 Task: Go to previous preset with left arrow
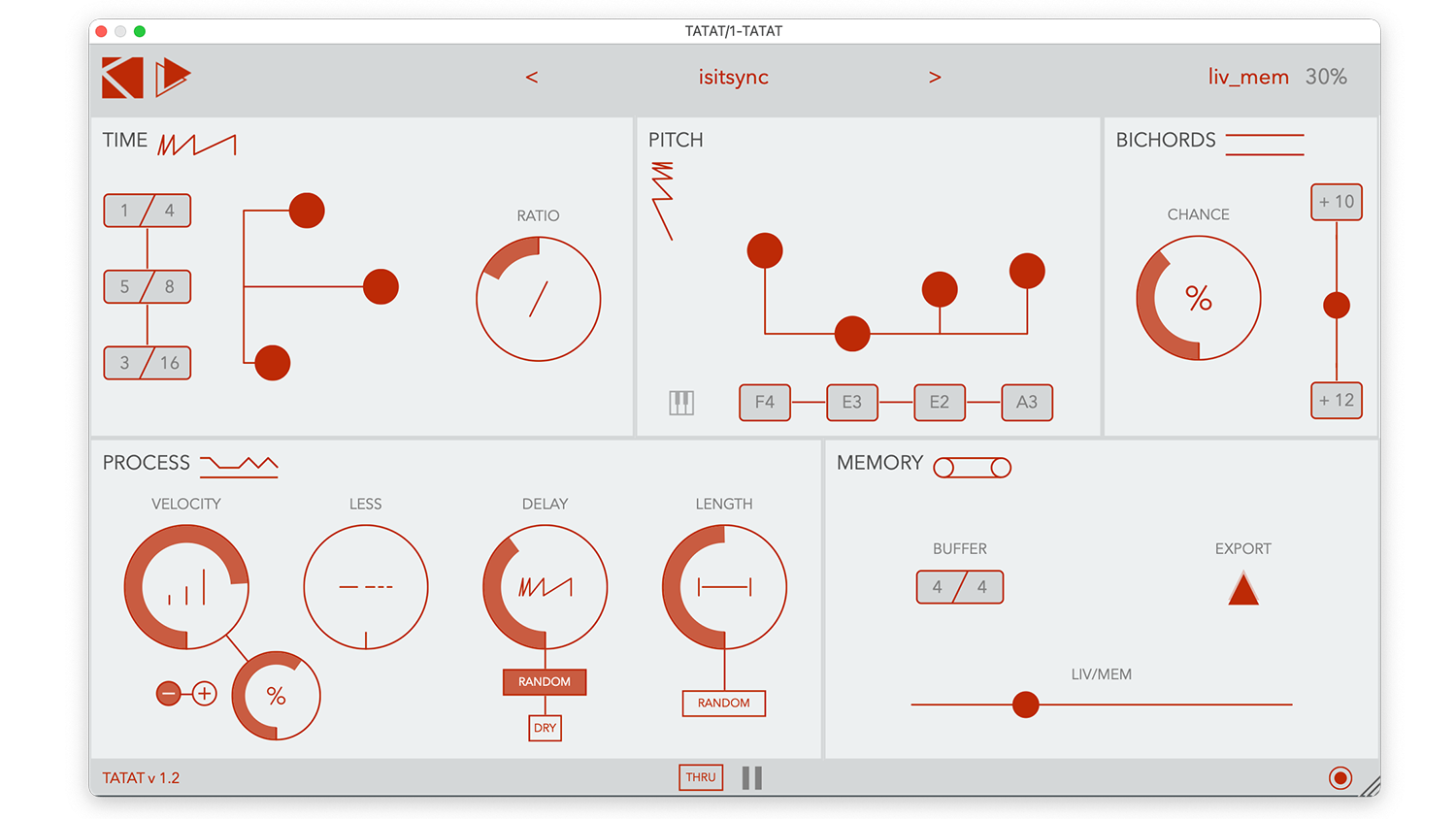(x=532, y=77)
